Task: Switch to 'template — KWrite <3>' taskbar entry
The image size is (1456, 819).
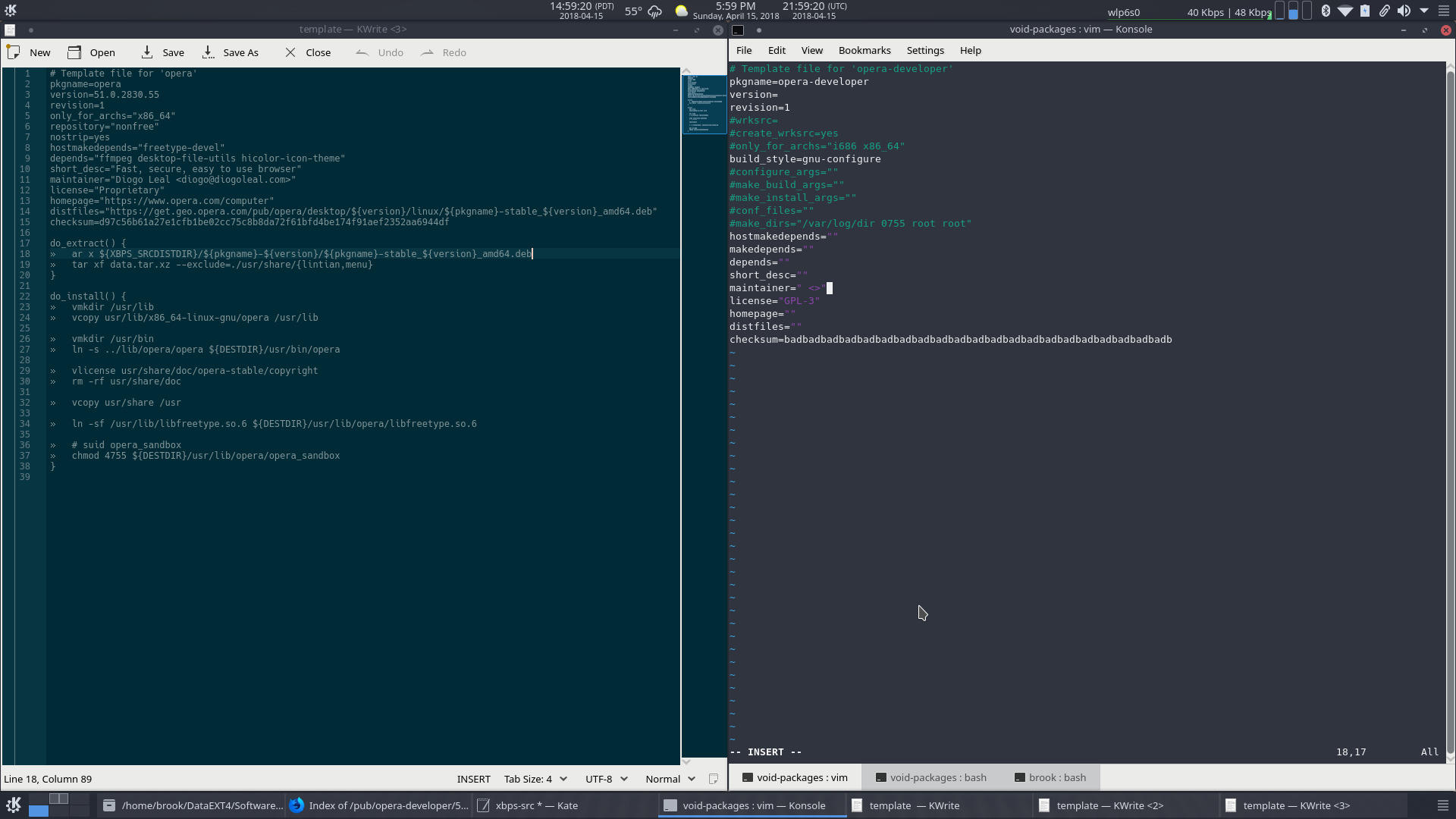Action: [1313, 805]
